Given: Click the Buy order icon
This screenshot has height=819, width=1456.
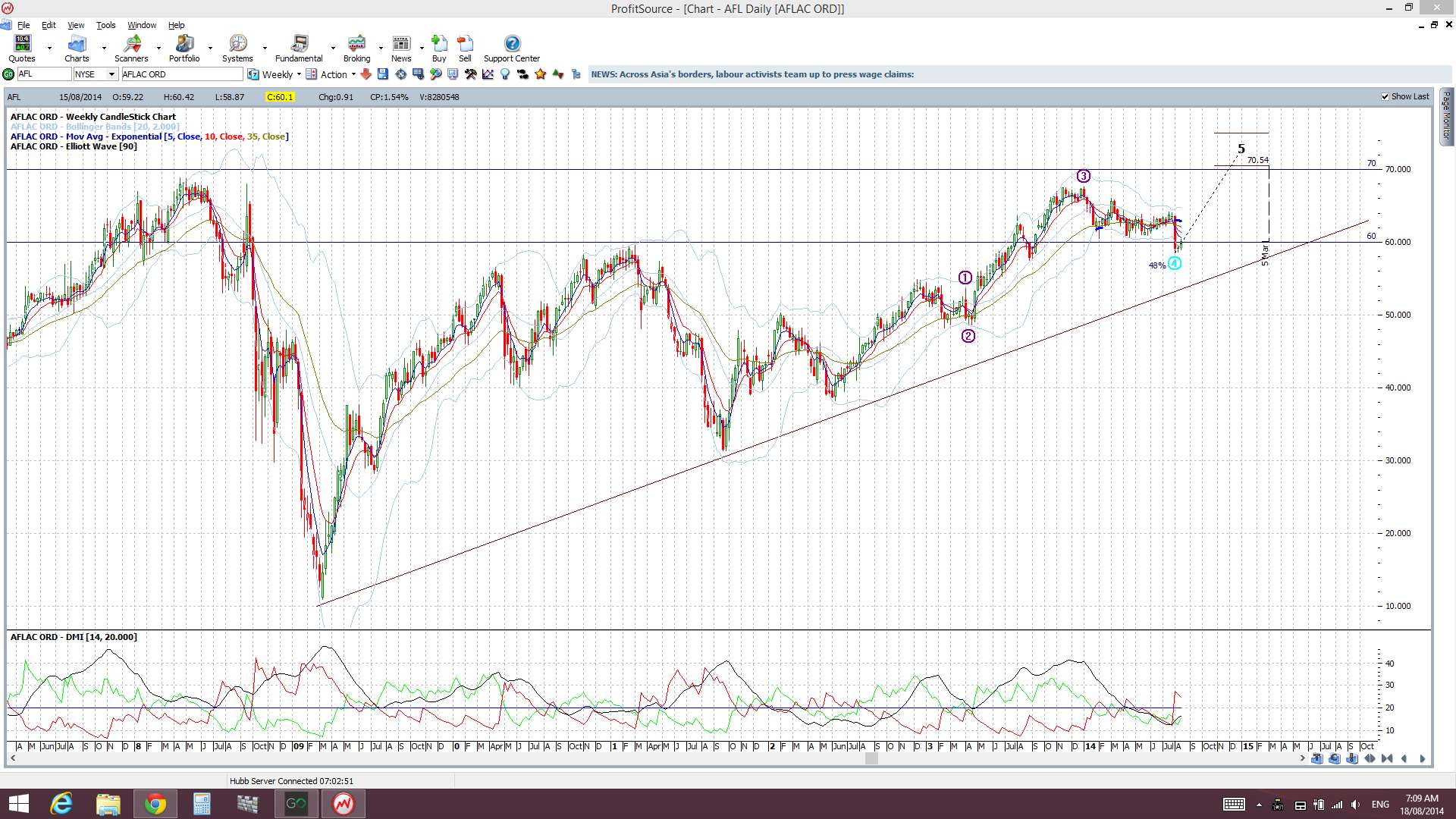Looking at the screenshot, I should pyautogui.click(x=439, y=48).
